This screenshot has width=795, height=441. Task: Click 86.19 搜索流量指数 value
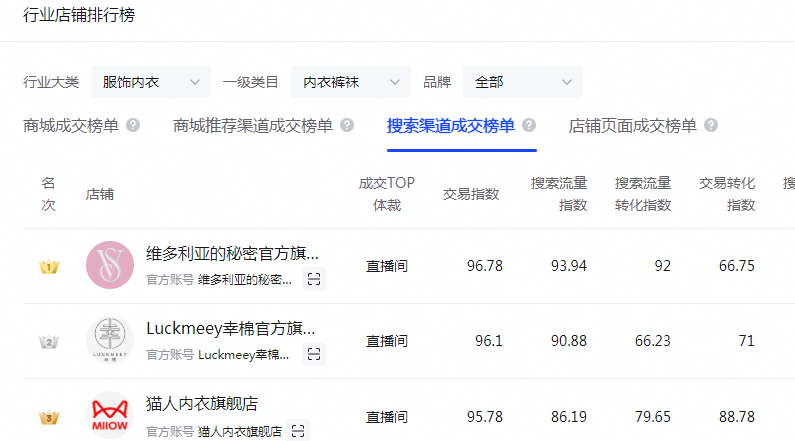569,417
